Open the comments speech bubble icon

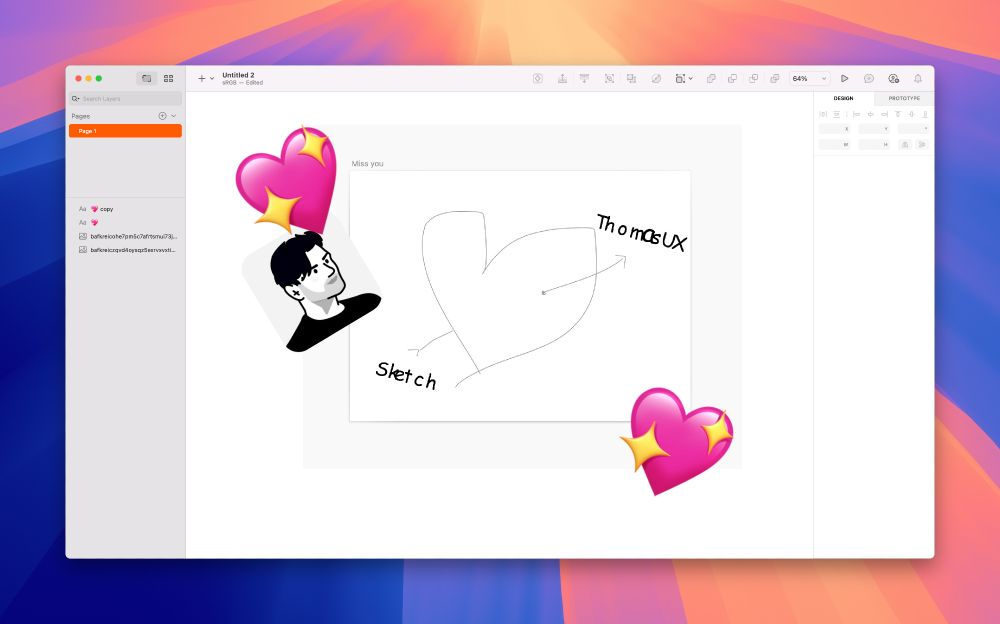click(869, 78)
